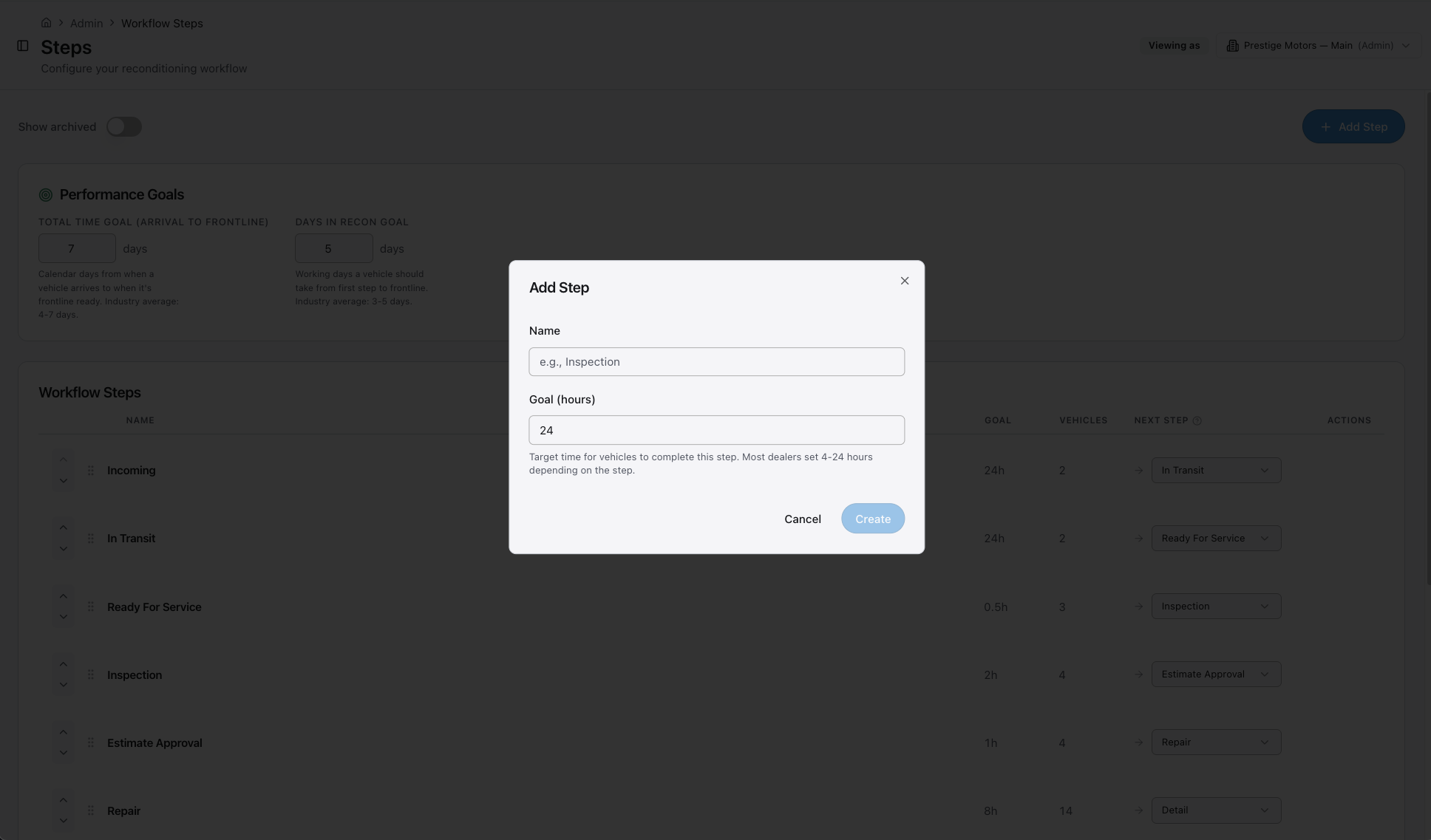
Task: Move the In Transit step up
Action: (64, 527)
